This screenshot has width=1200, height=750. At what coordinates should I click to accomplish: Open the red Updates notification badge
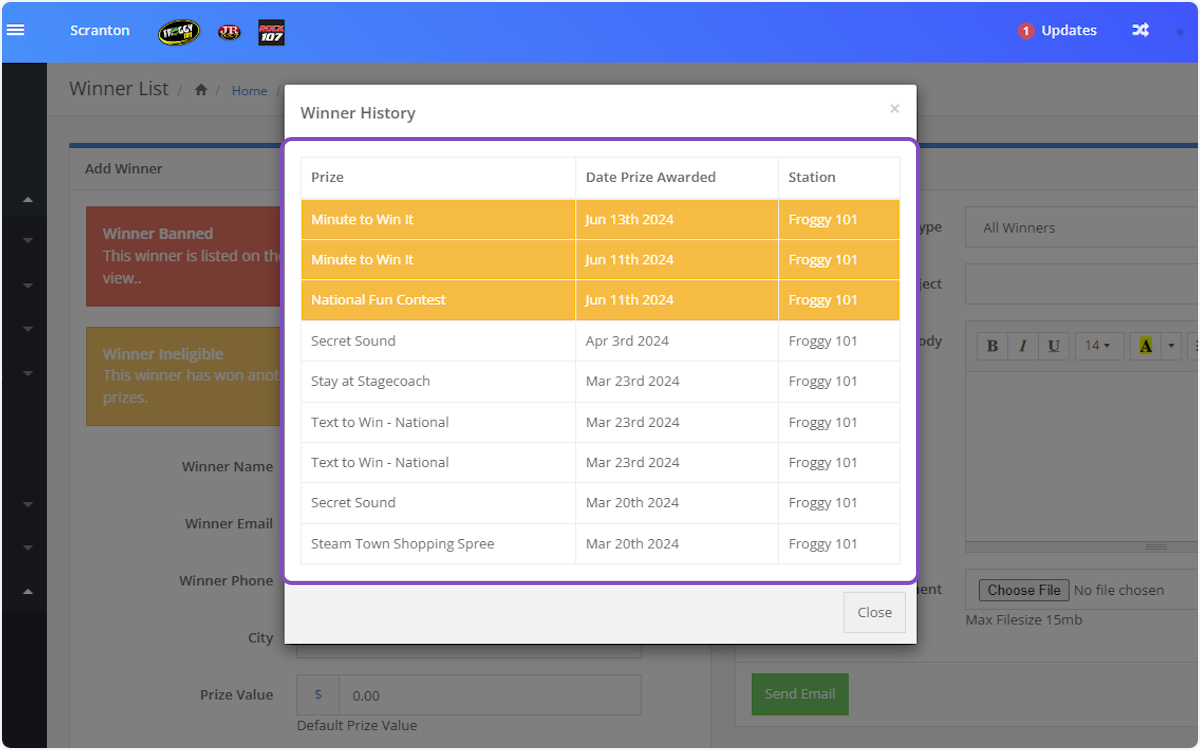pos(1025,31)
